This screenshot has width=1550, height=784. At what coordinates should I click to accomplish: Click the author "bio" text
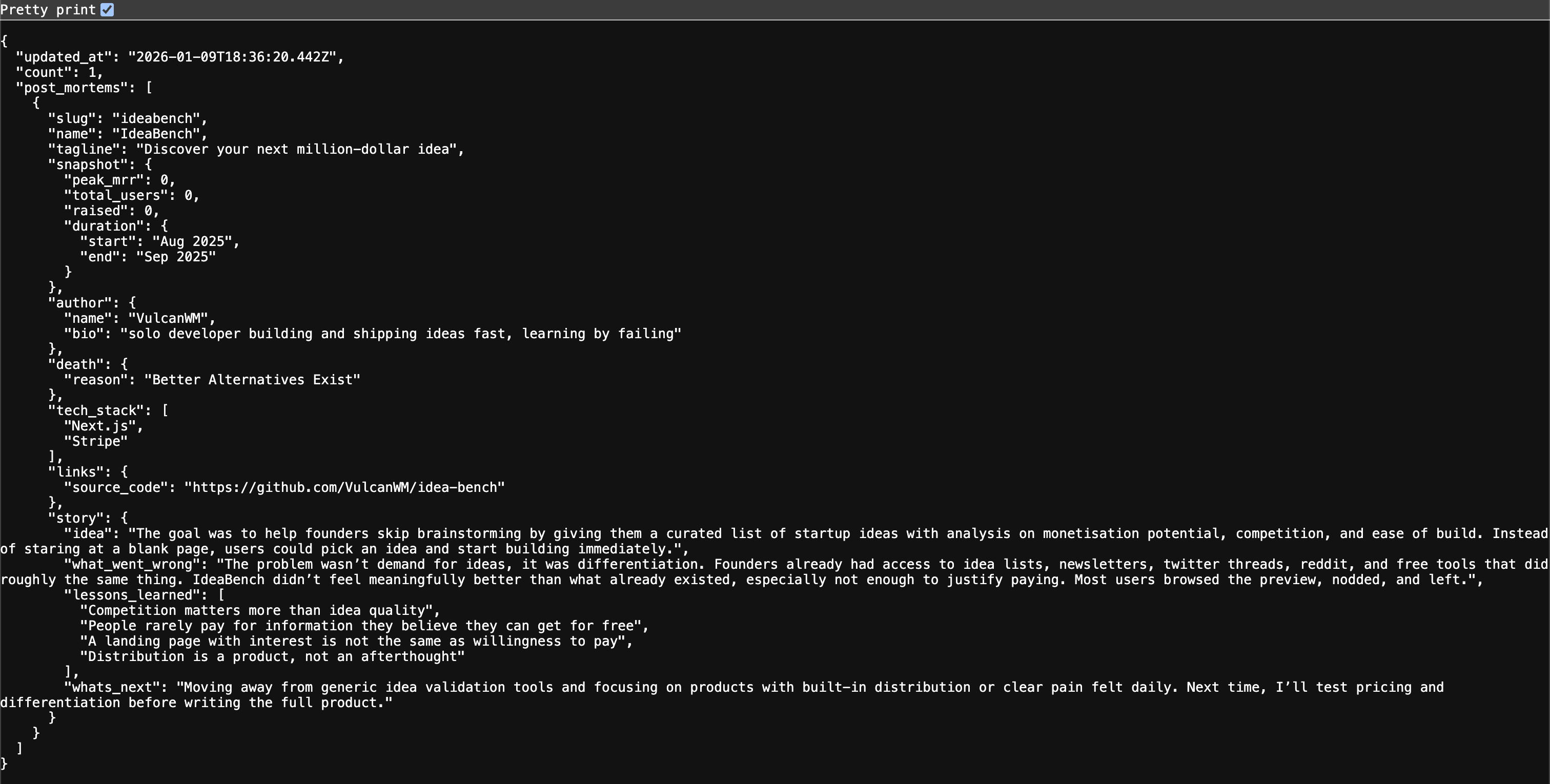pos(400,334)
